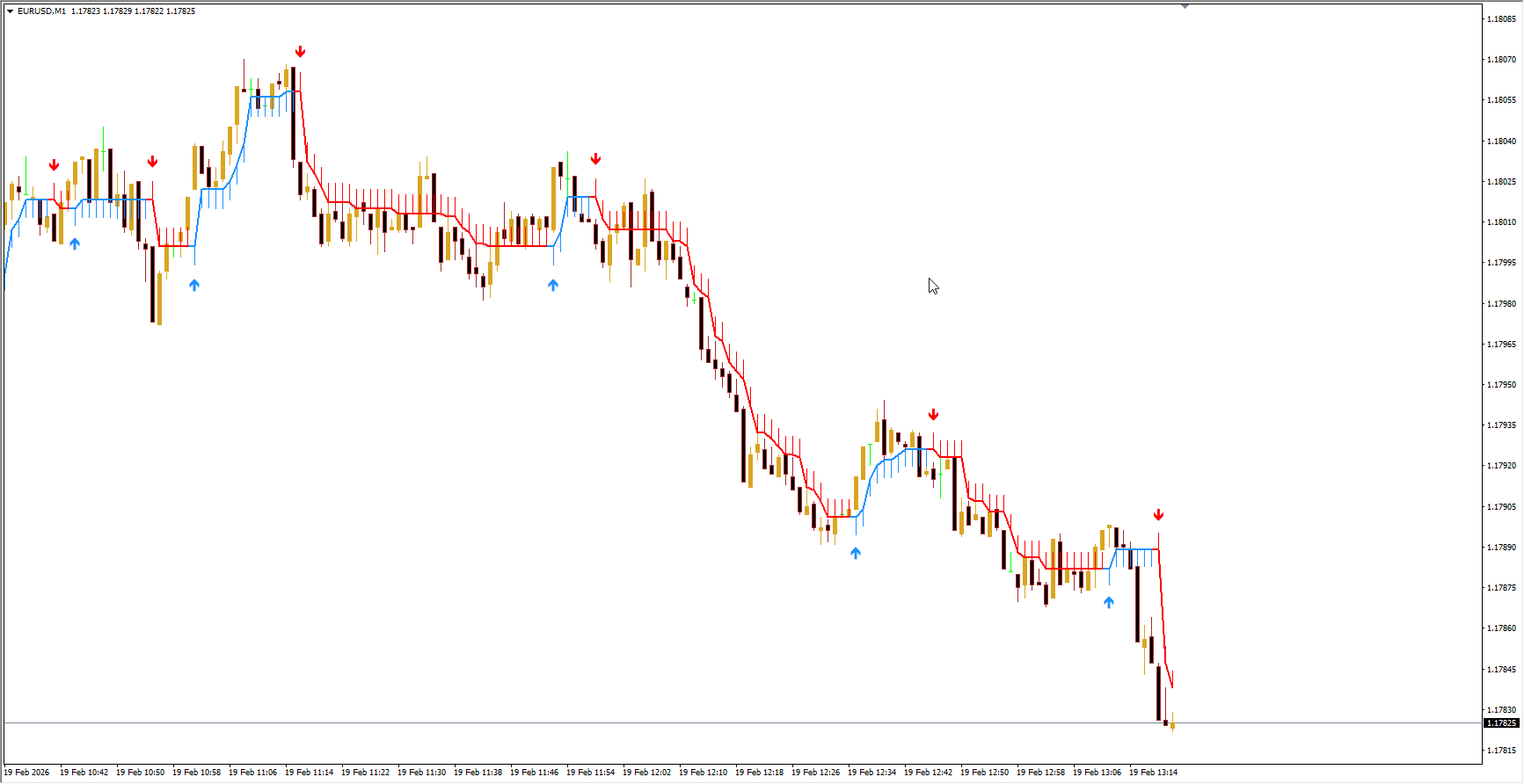Select the red sell arrow above 10:50
The width and height of the screenshot is (1524, 784).
pos(153,162)
